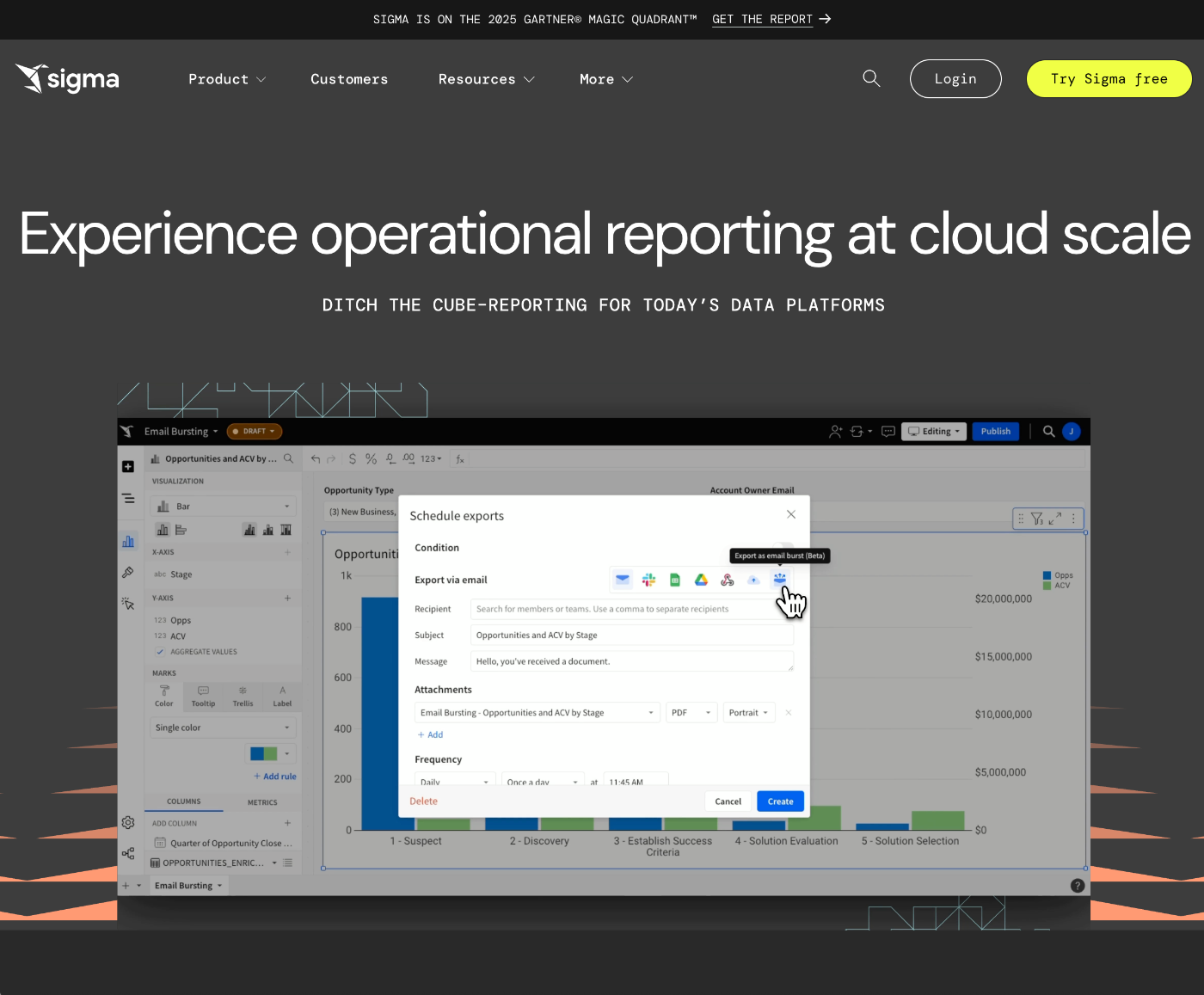Choose the Google Sheets export icon

click(675, 580)
